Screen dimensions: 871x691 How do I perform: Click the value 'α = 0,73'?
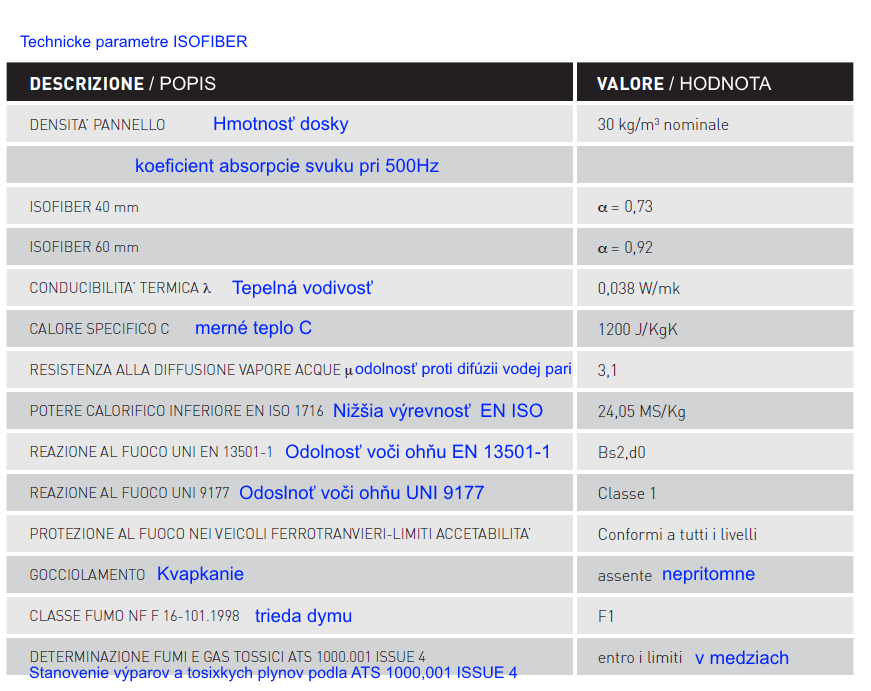pos(625,207)
